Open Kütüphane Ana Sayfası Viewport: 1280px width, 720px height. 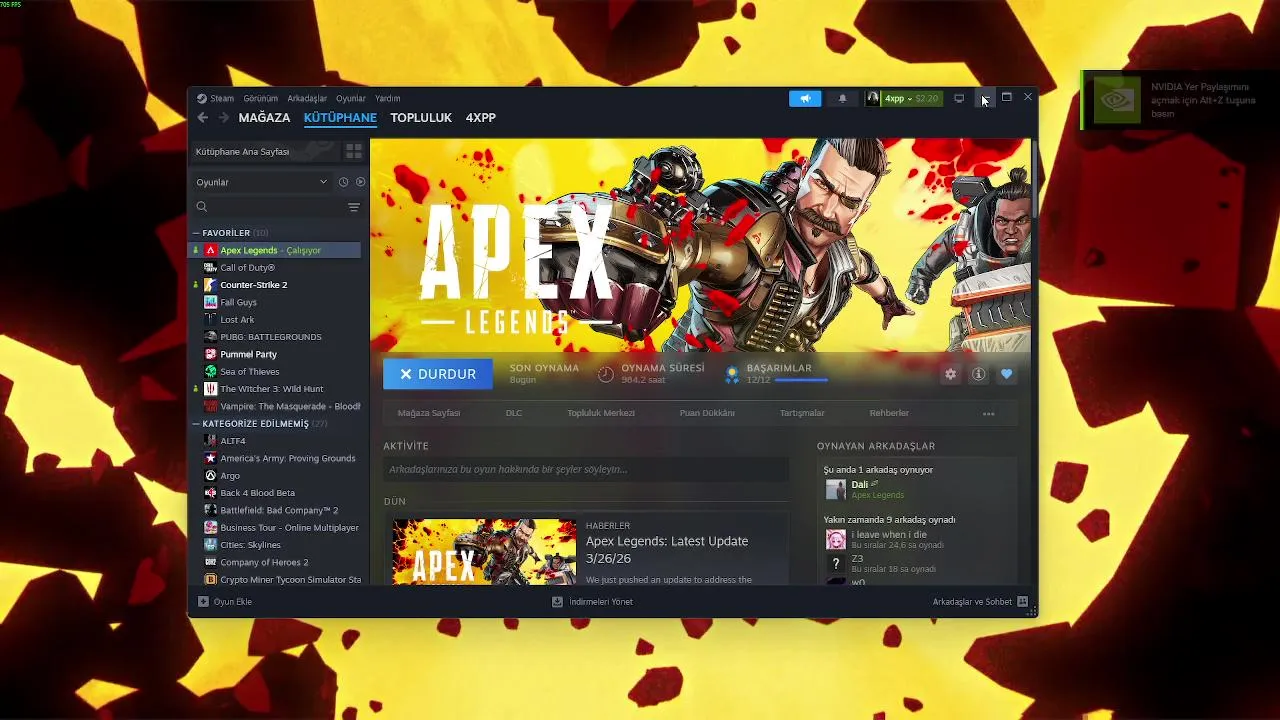(266, 151)
